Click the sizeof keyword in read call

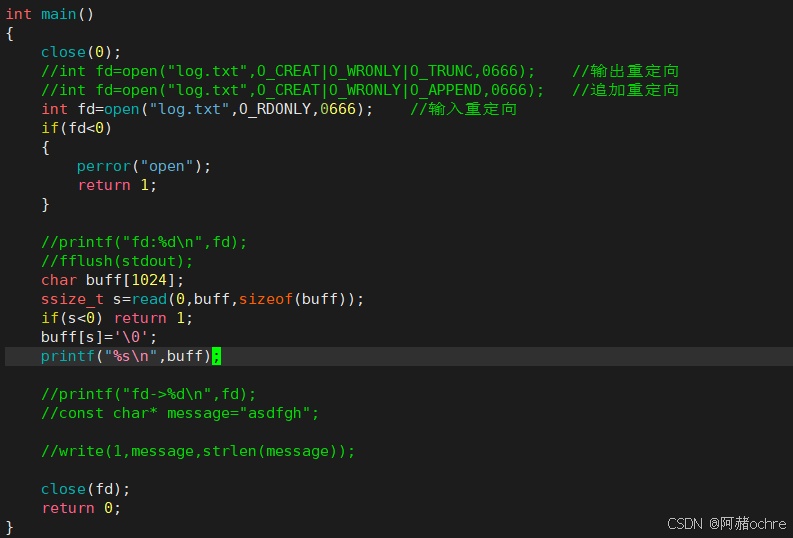point(265,299)
